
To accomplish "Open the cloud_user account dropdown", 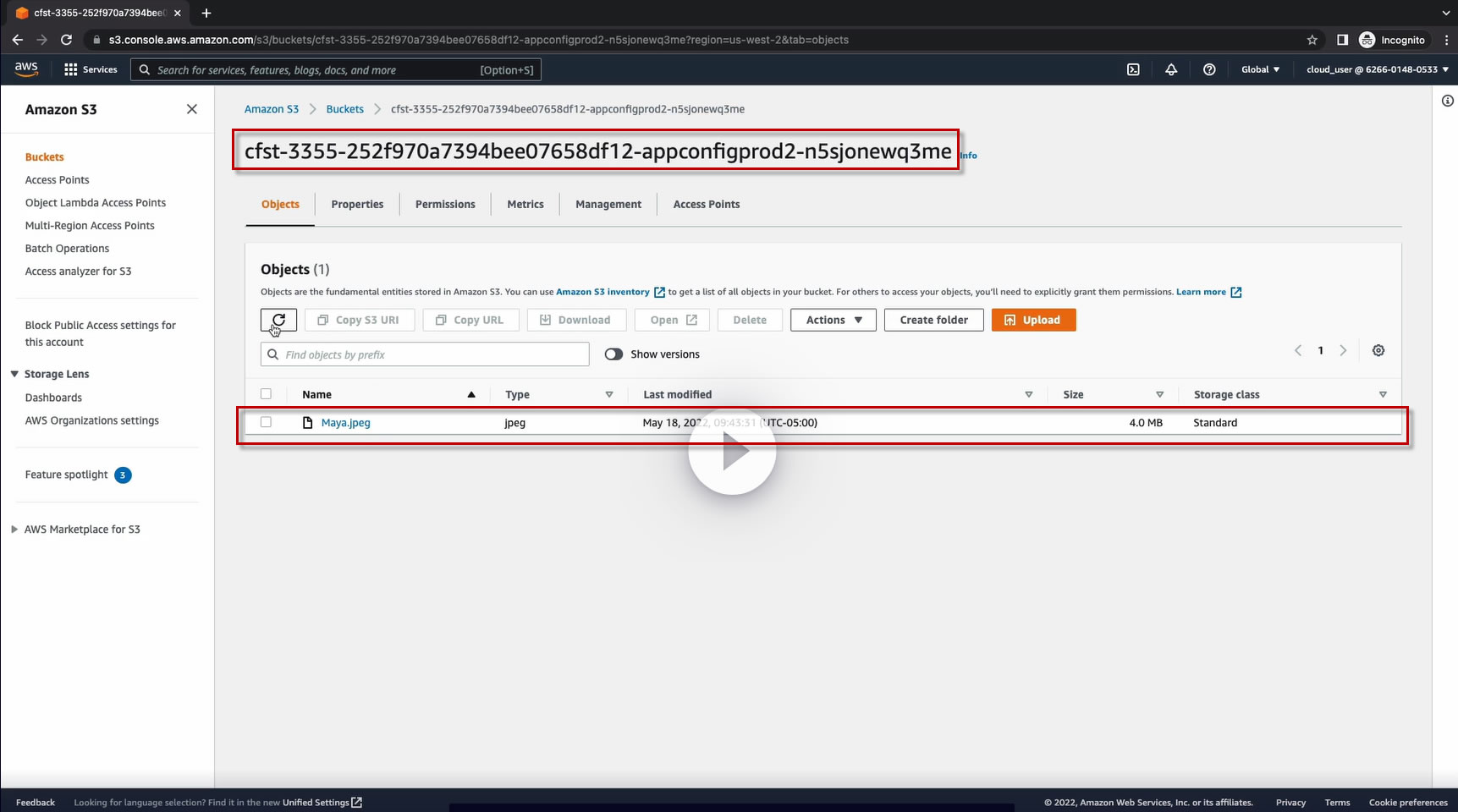I will pos(1377,69).
